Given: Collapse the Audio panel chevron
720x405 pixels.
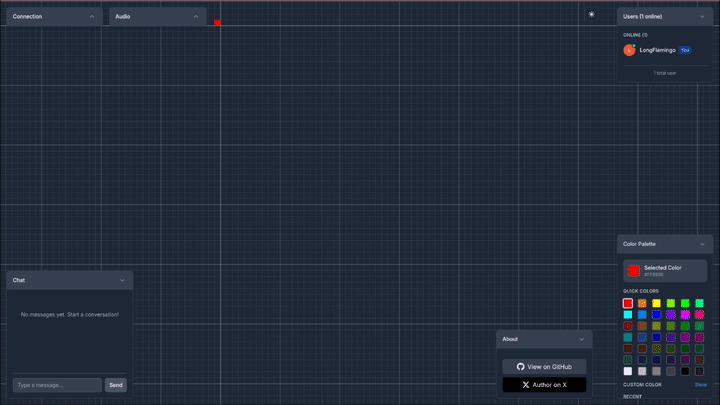Looking at the screenshot, I should [196, 17].
